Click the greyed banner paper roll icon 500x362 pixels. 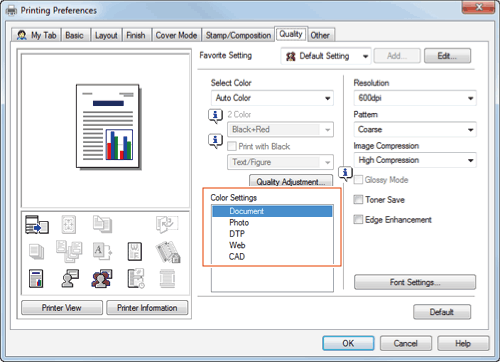tap(167, 279)
